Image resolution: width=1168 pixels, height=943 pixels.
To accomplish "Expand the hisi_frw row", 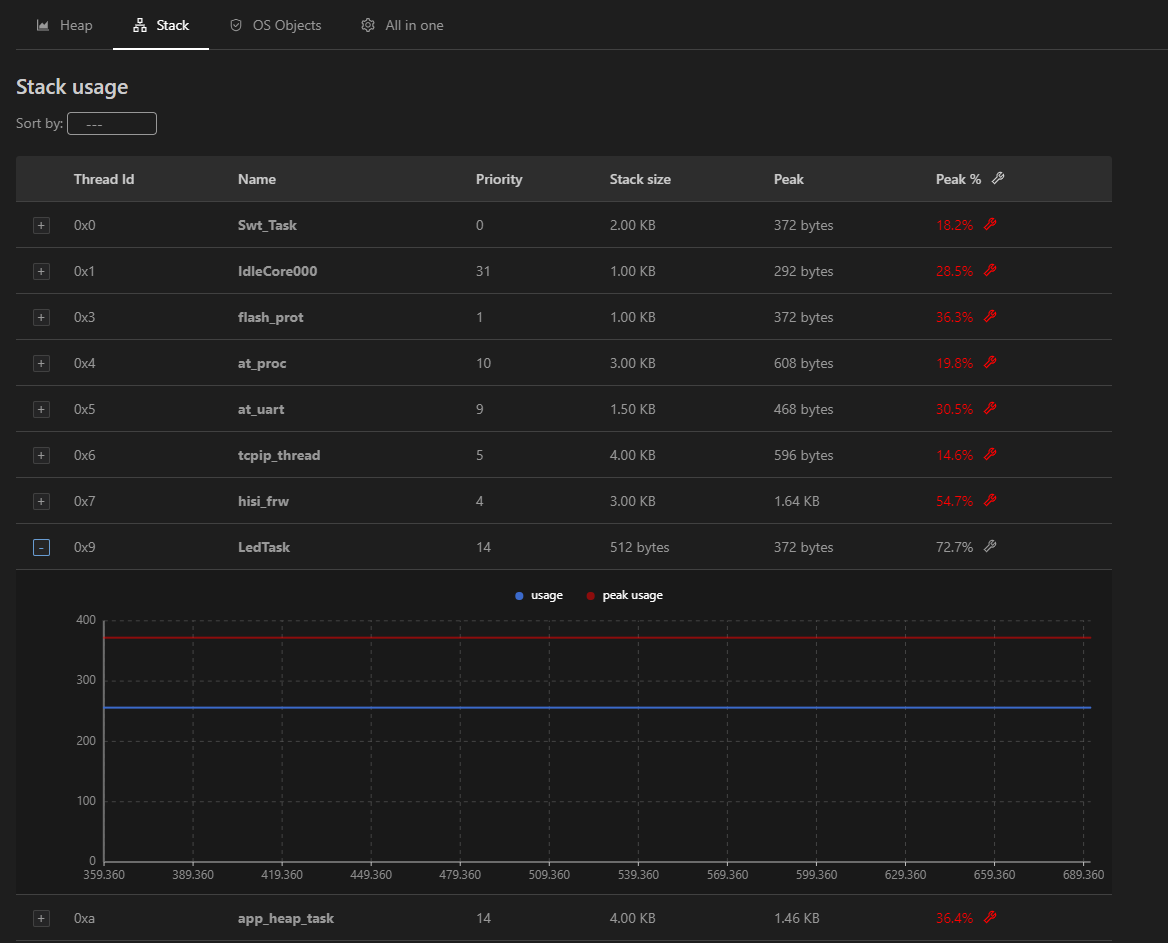I will coord(42,501).
